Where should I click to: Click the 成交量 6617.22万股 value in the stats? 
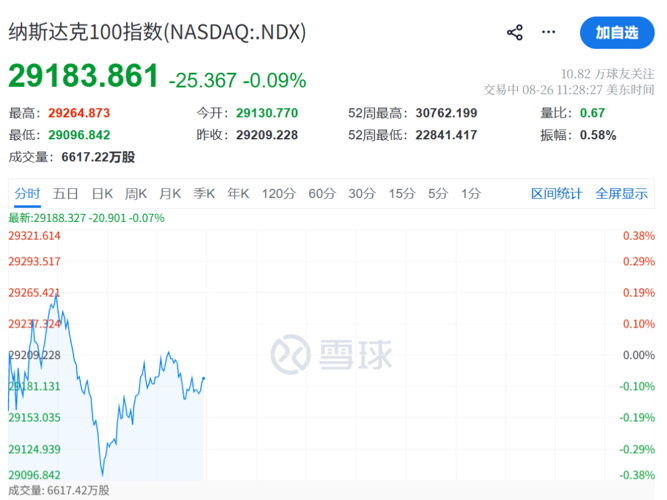pyautogui.click(x=98, y=157)
